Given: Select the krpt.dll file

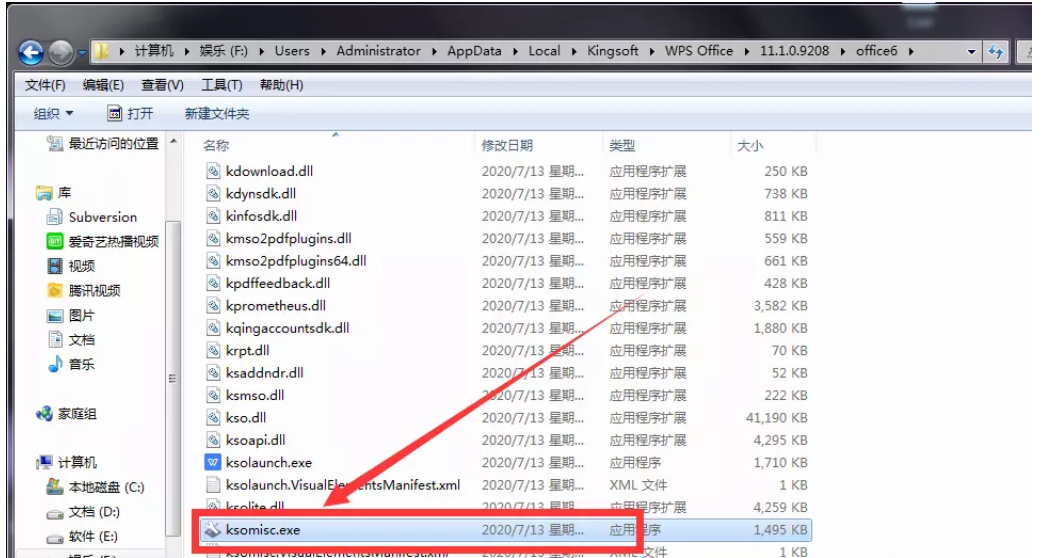Looking at the screenshot, I should click(x=247, y=351).
